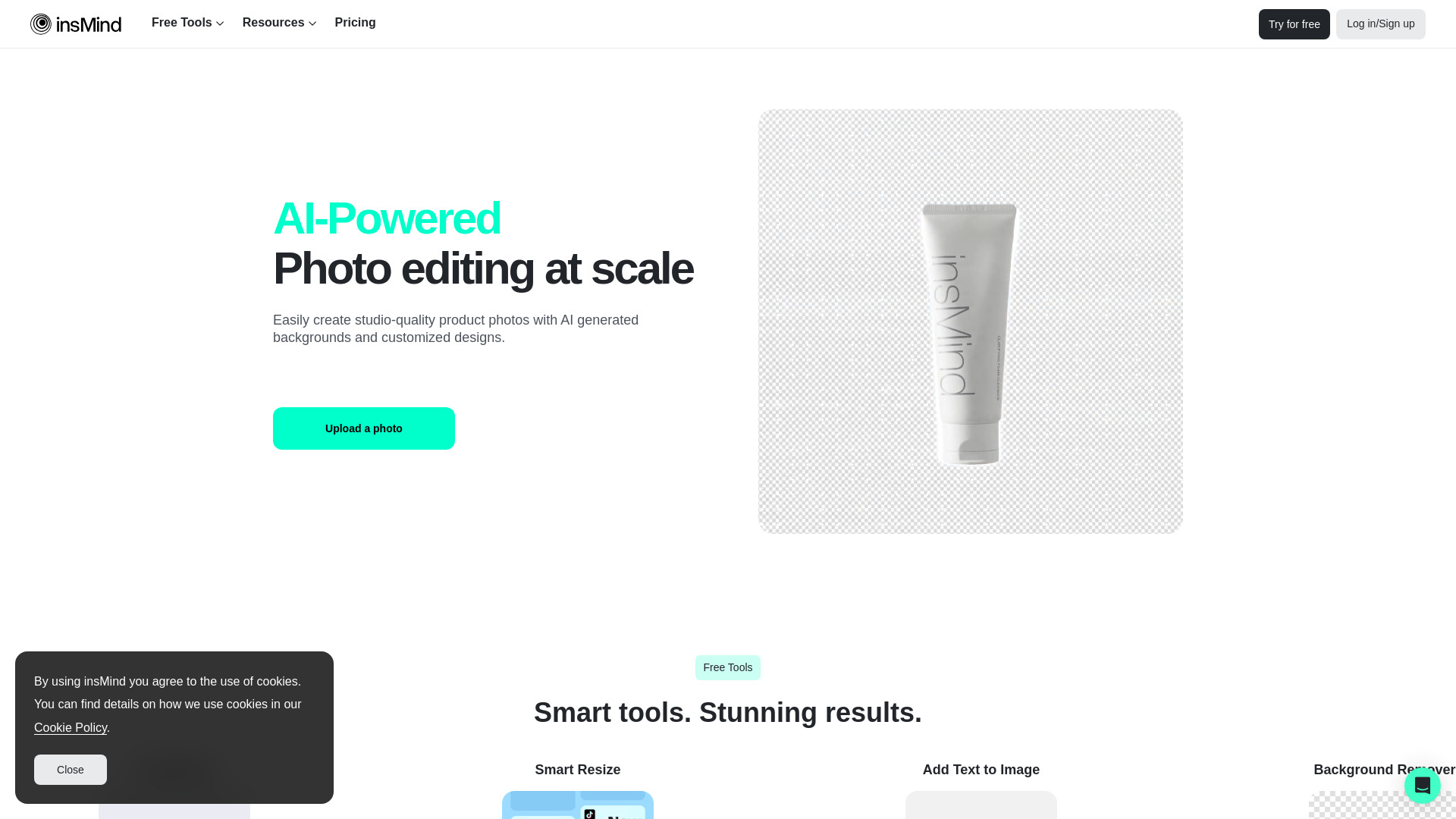
Task: Open the Free Tools chat/support icon
Action: [x=1422, y=785]
